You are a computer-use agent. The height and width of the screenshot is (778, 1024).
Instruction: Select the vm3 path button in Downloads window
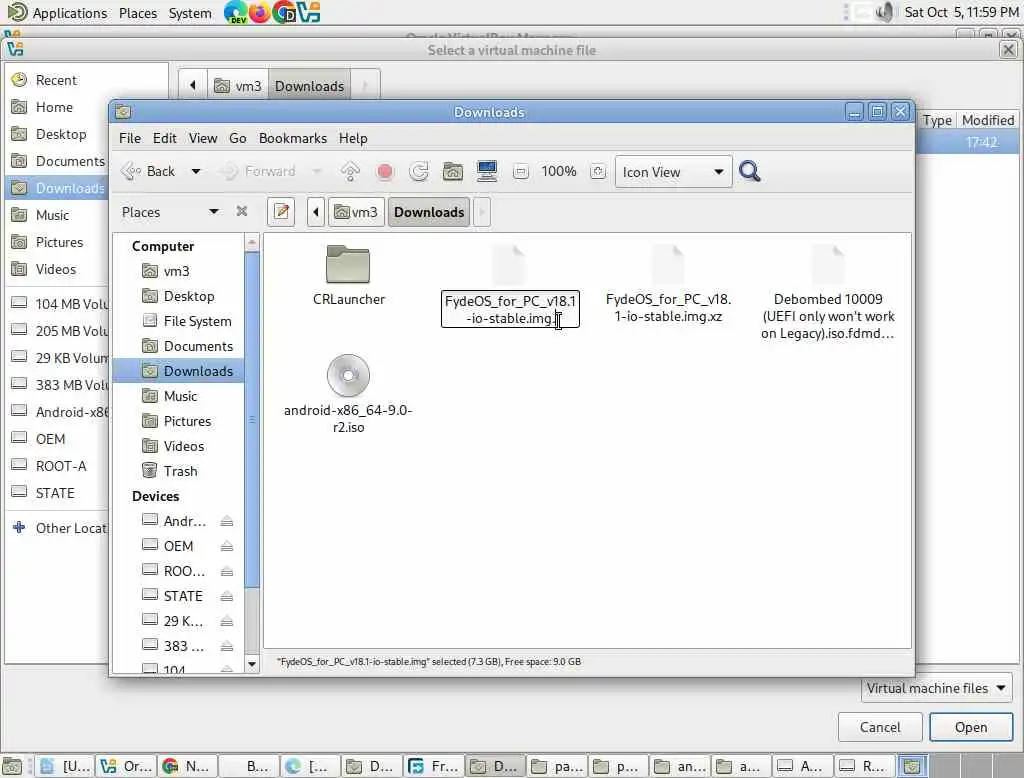coord(356,212)
